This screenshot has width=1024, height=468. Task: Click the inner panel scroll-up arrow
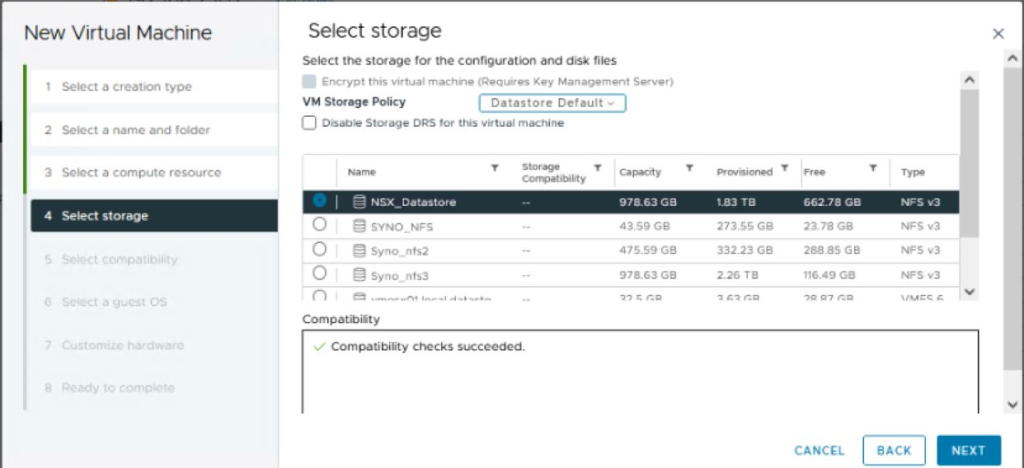(x=969, y=80)
